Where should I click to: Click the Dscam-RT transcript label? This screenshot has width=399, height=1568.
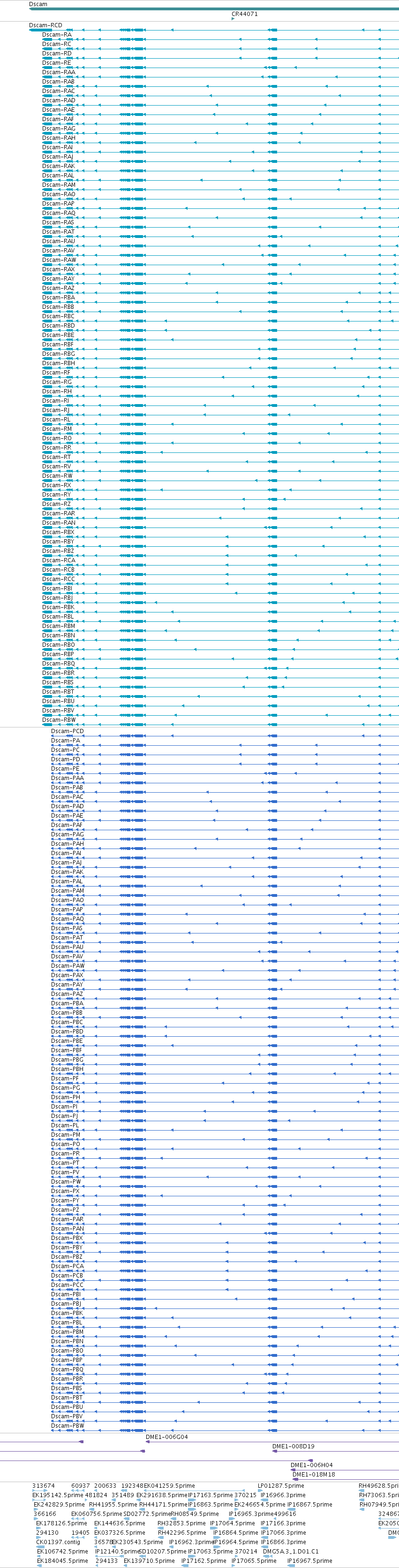[x=57, y=457]
